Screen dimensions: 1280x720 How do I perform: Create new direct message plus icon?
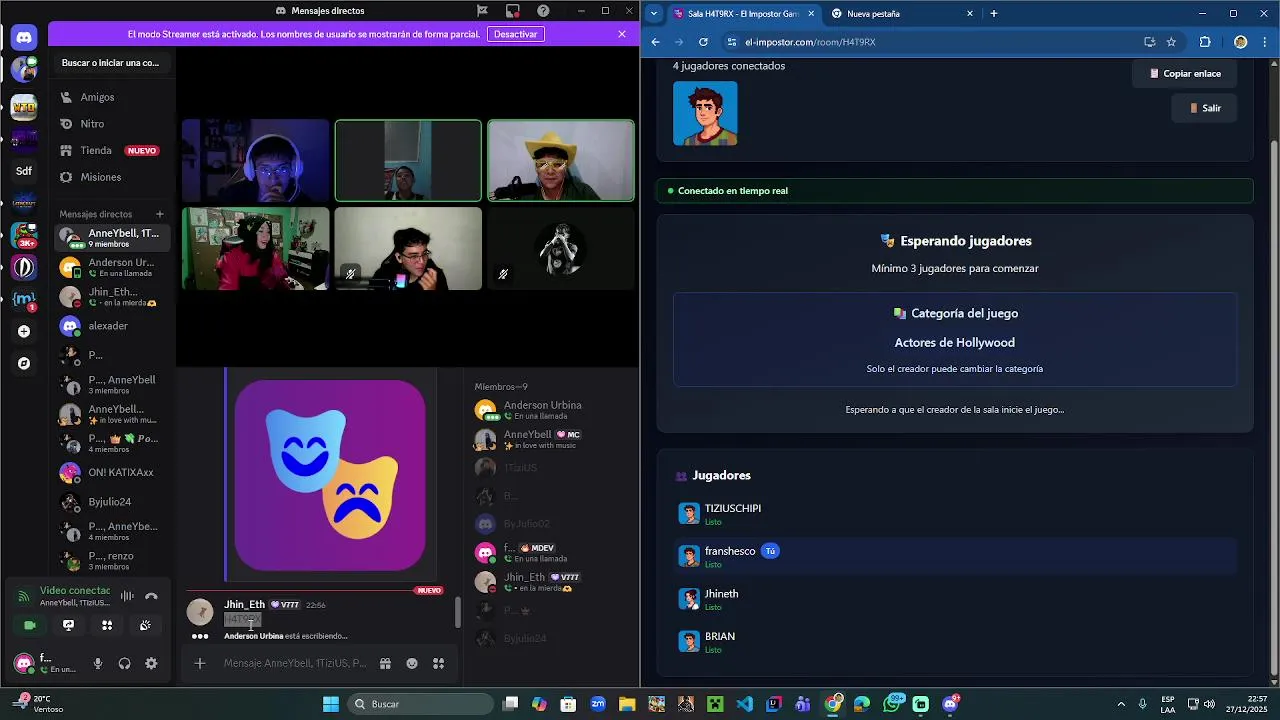pos(159,214)
